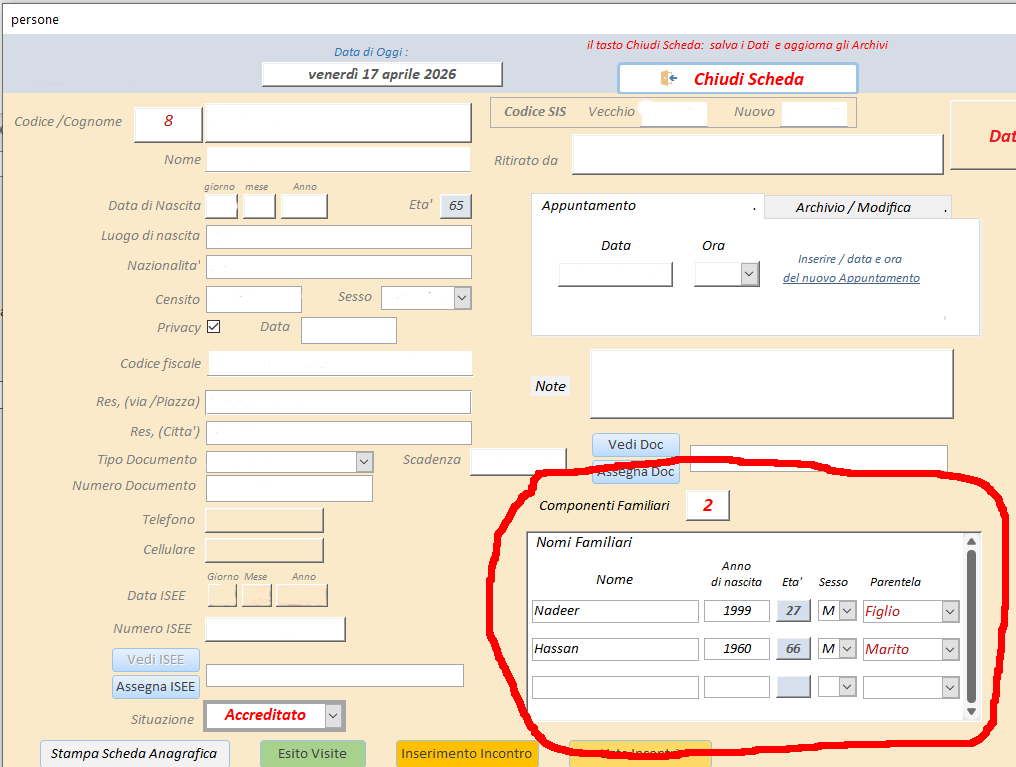Screen dimensions: 1016x767
Task: Open Sesso dropdown for Hassan row
Action: point(847,649)
